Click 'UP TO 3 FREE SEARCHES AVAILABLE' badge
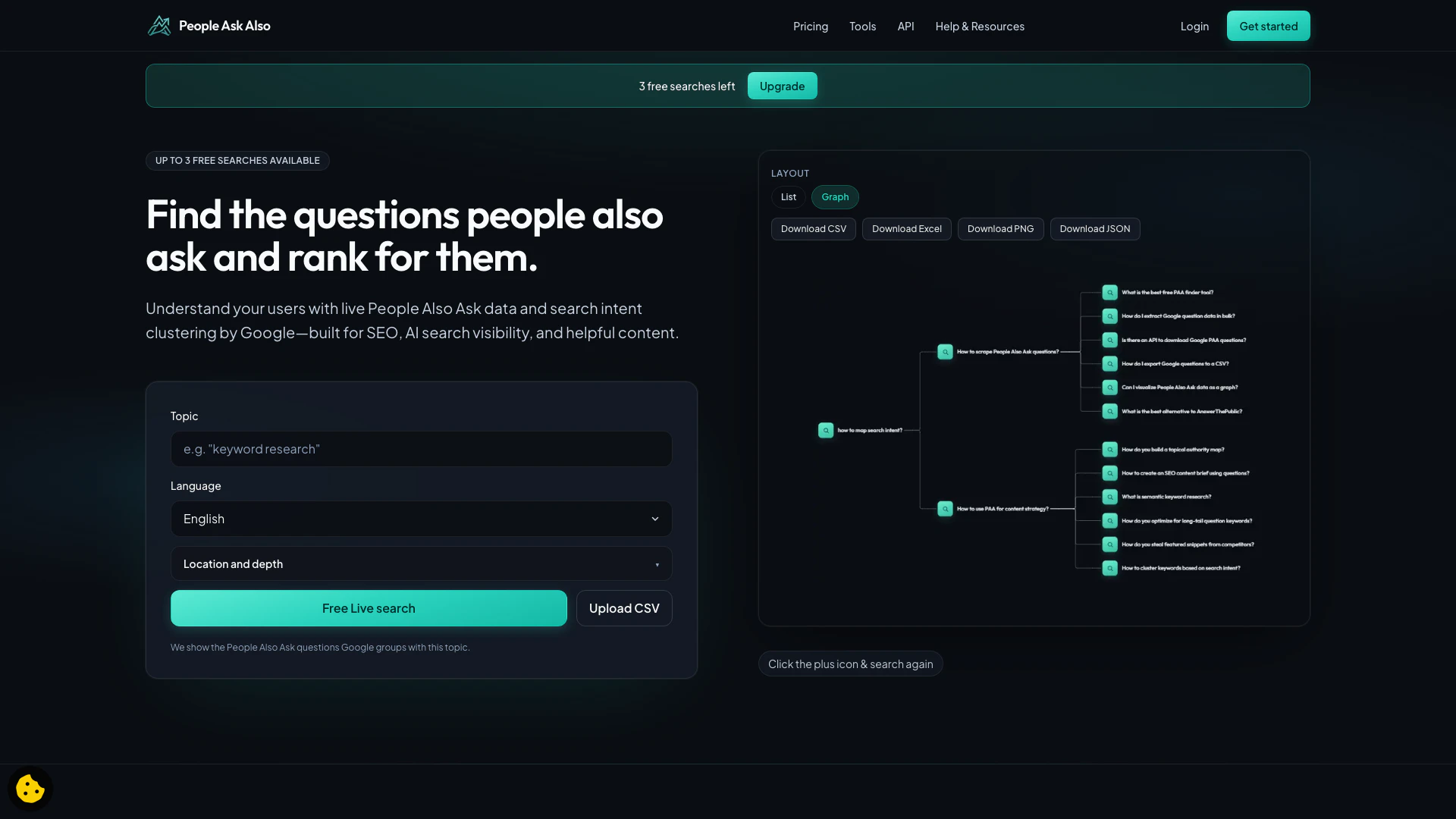Image resolution: width=1456 pixels, height=819 pixels. click(237, 161)
